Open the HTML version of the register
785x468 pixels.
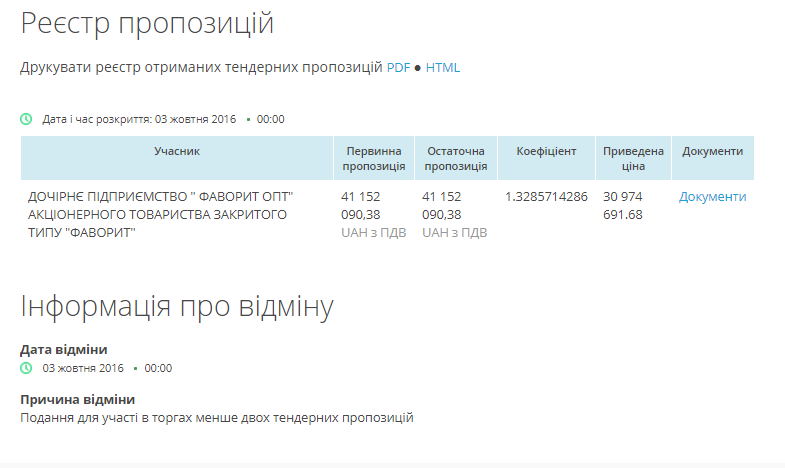(443, 68)
